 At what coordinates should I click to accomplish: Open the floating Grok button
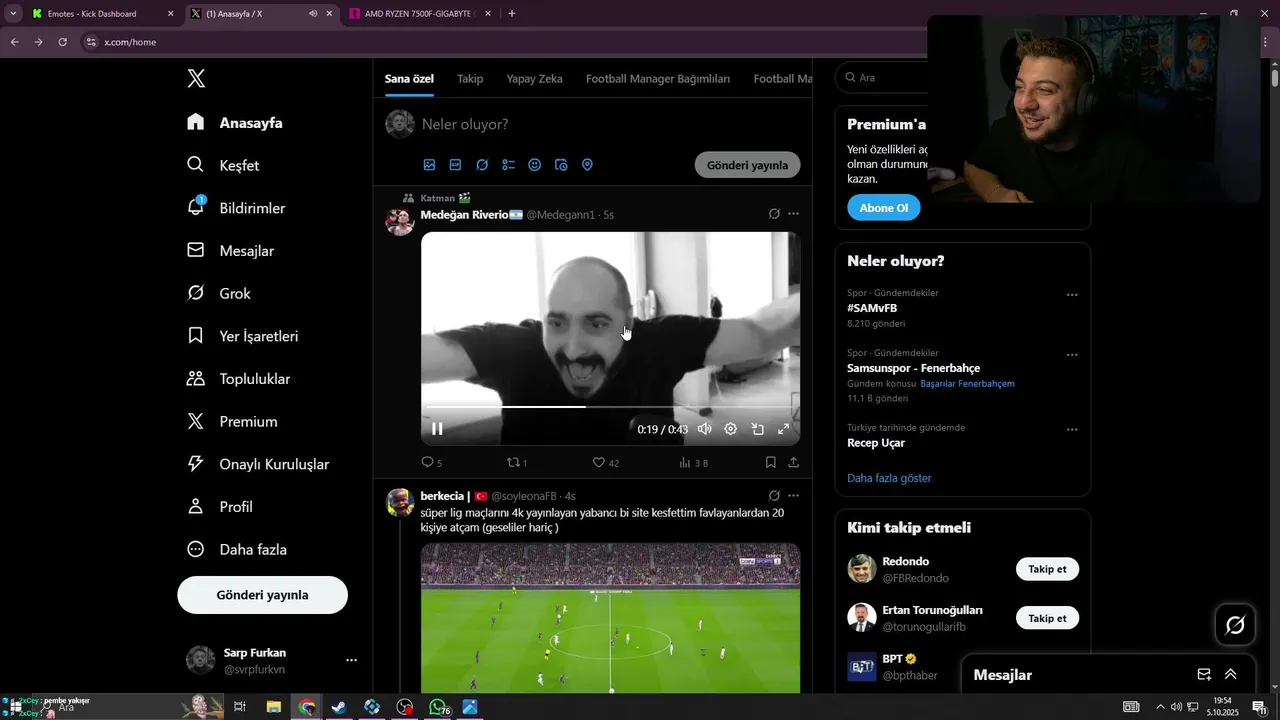point(1235,625)
